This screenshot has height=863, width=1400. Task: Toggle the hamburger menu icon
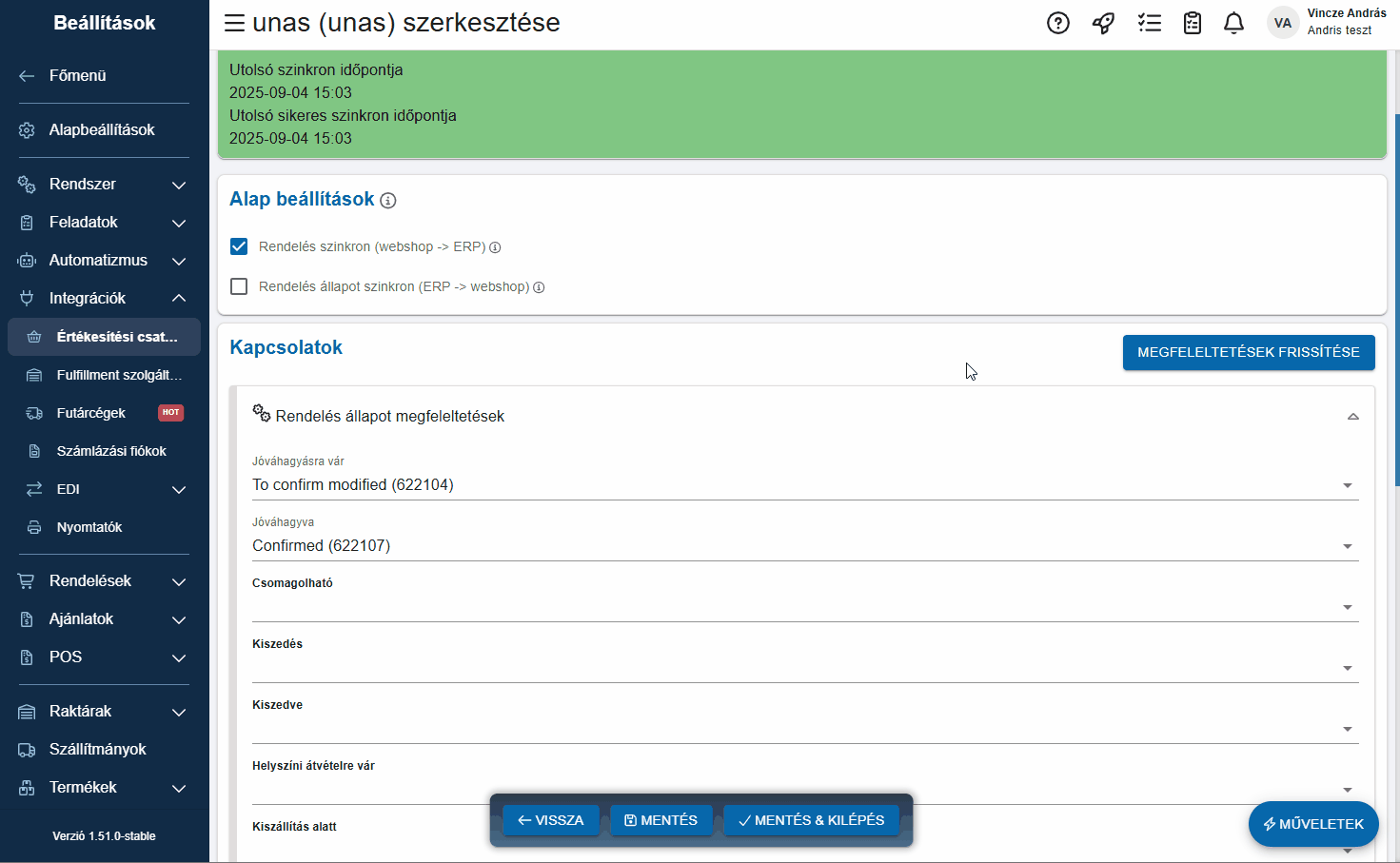pos(234,23)
